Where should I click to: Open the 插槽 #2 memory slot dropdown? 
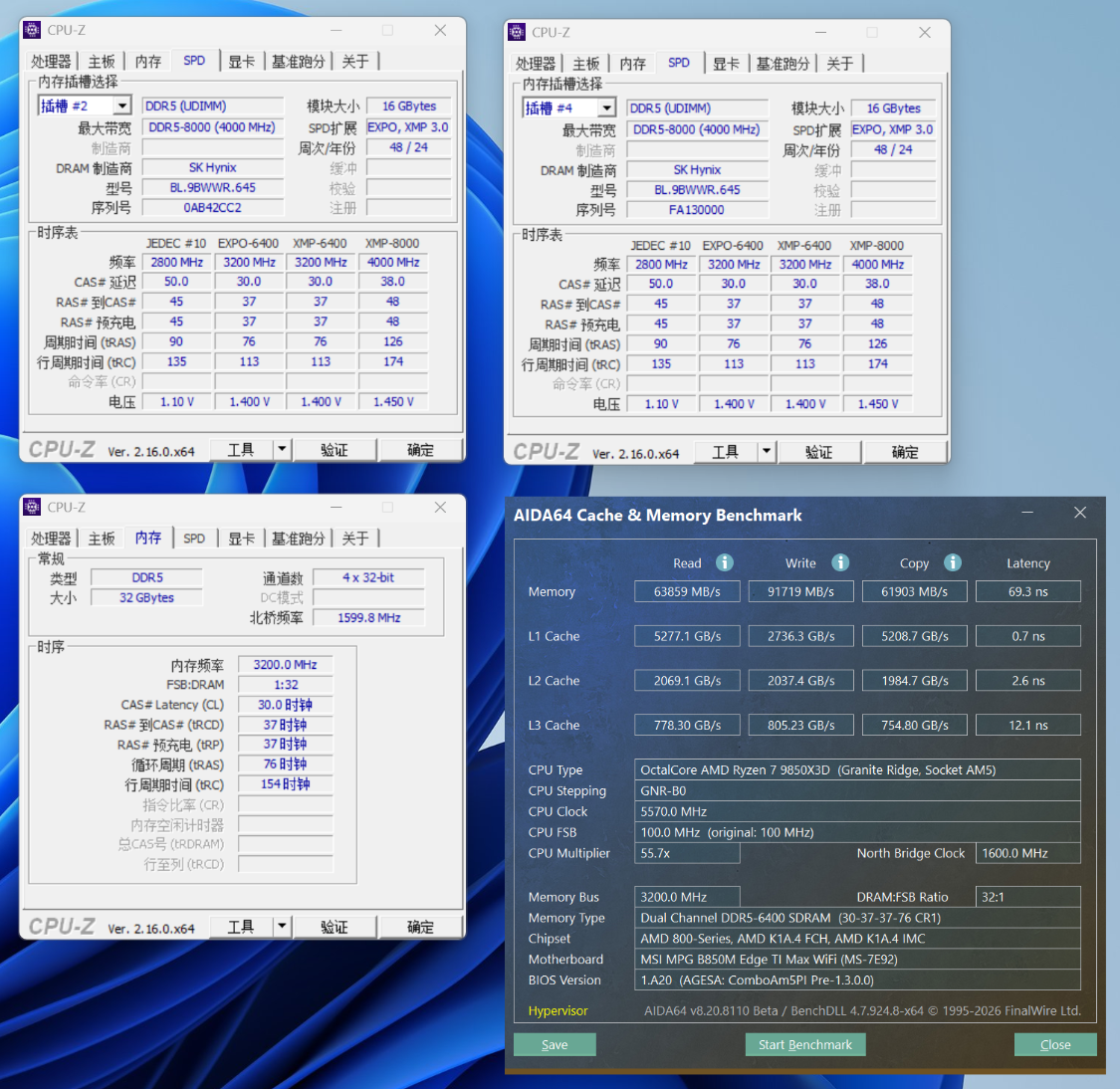(x=122, y=106)
